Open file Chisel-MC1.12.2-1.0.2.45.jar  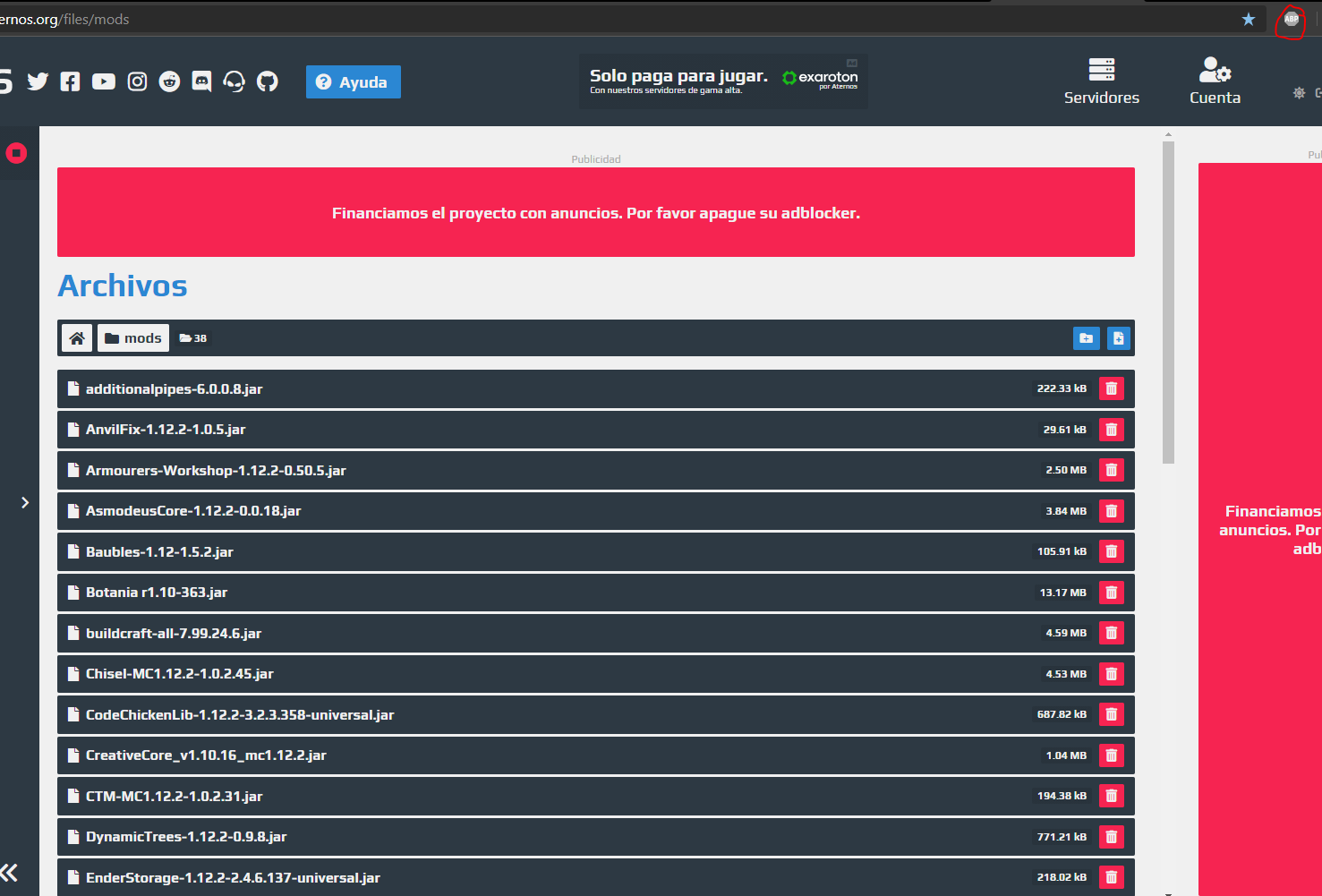(596, 674)
